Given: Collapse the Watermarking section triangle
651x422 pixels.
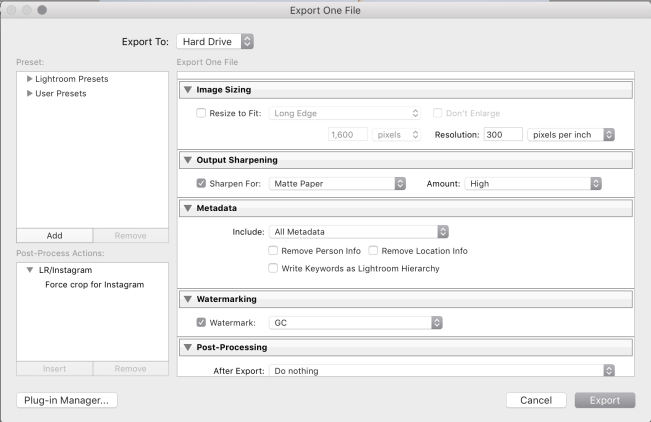Looking at the screenshot, I should (x=188, y=299).
